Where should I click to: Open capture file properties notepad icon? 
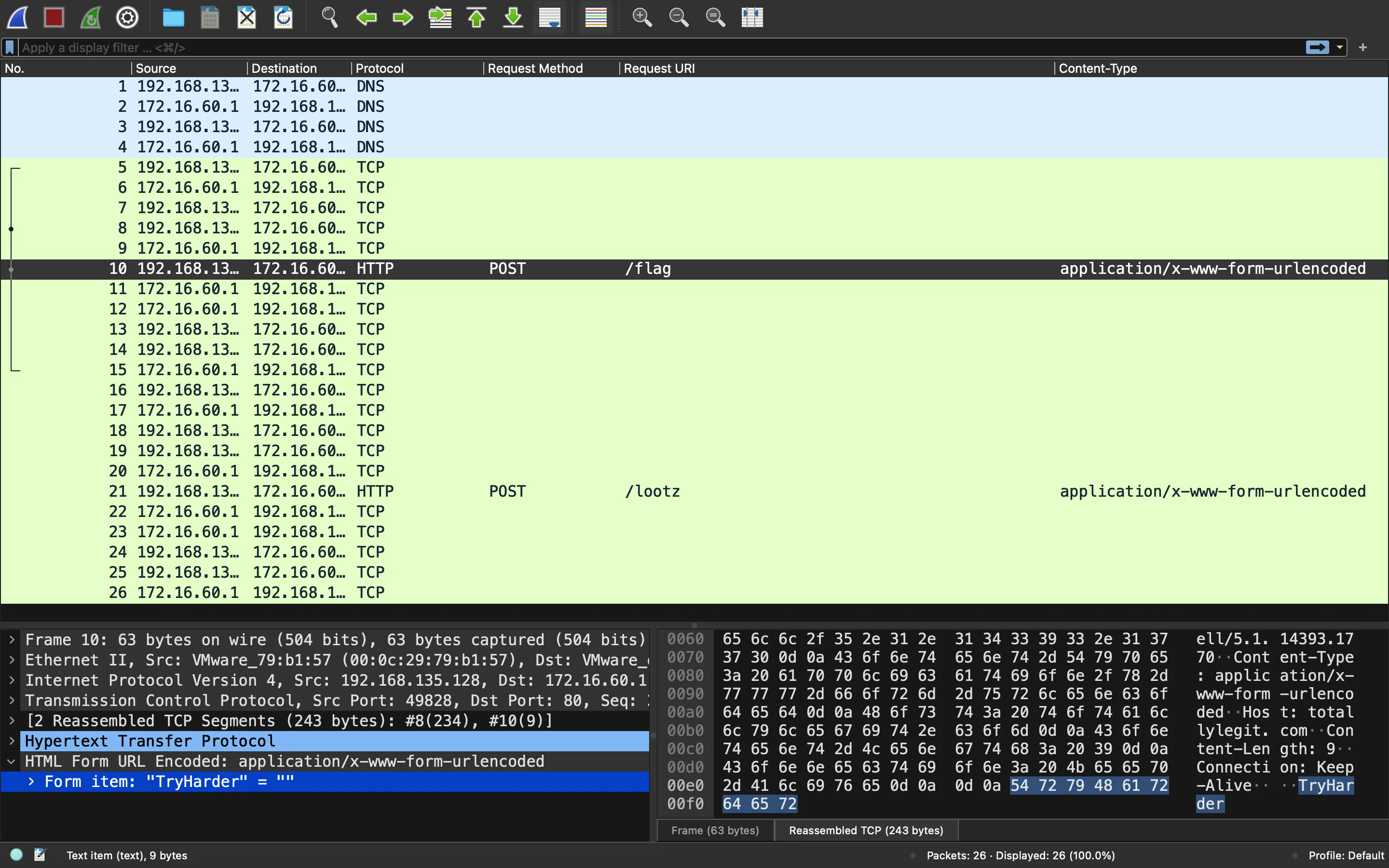[x=40, y=855]
